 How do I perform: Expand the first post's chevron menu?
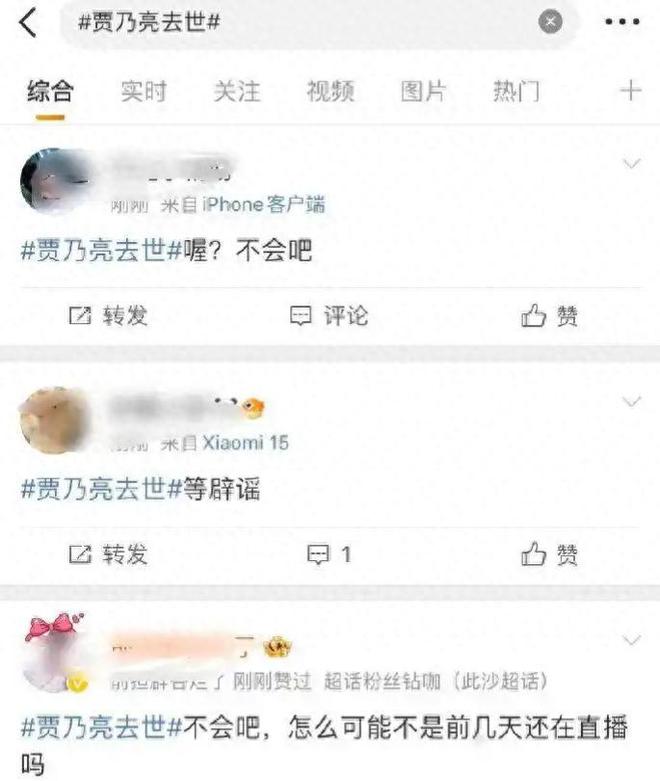pos(632,163)
